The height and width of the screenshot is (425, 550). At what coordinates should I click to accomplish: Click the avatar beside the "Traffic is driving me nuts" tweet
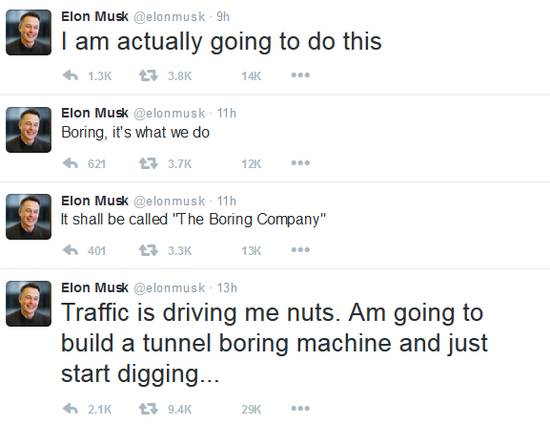tap(29, 304)
